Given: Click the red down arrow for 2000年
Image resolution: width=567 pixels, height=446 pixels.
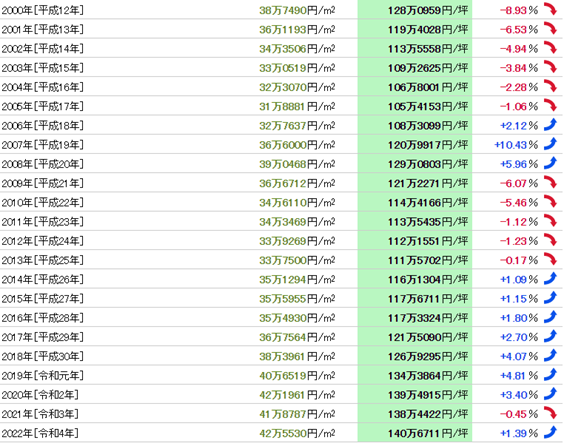Looking at the screenshot, I should click(550, 9).
